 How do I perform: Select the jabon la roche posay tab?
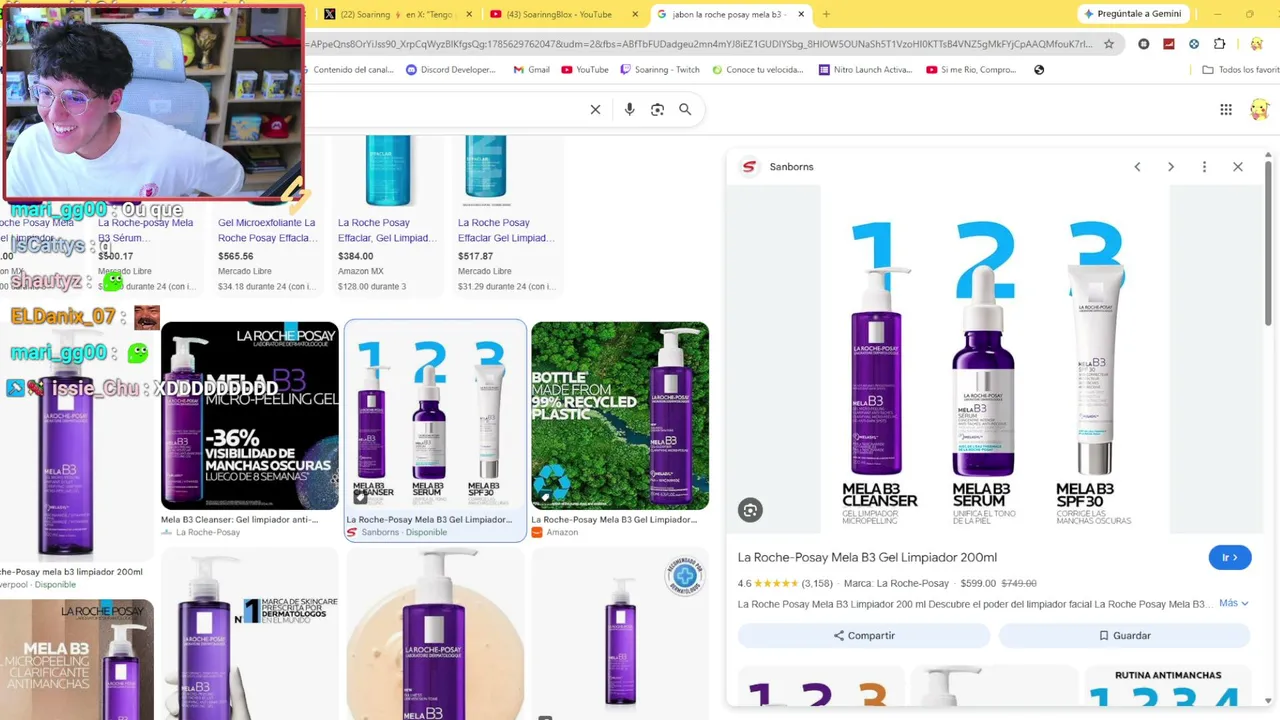731,14
